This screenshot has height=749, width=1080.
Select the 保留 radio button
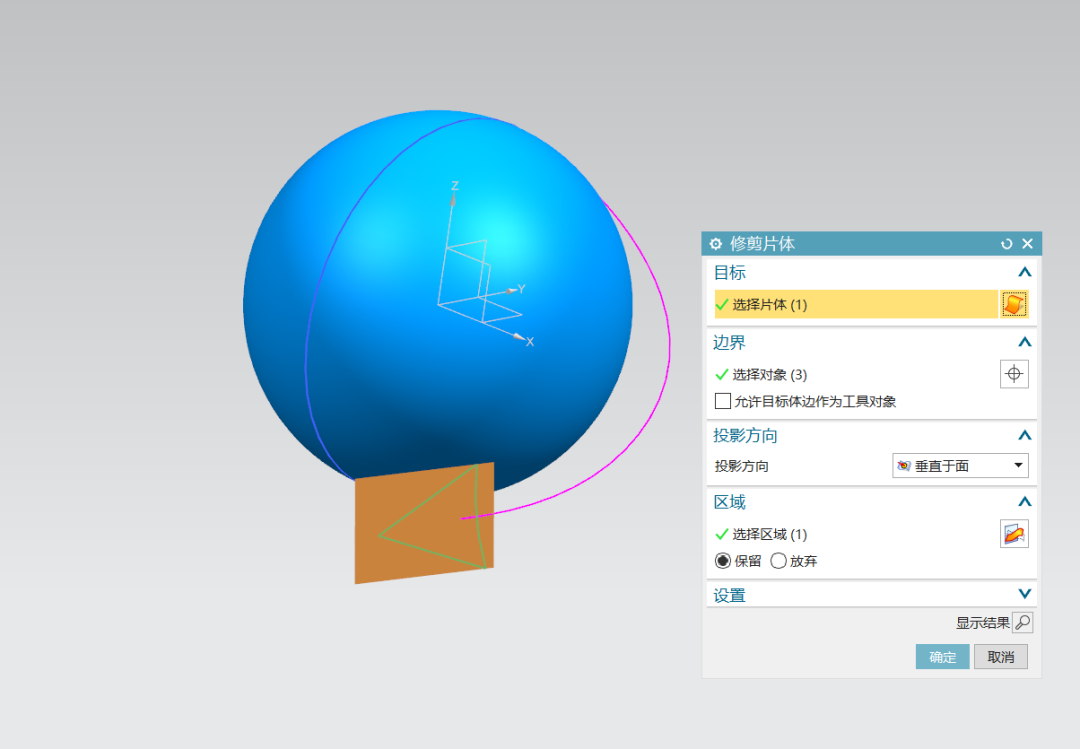point(723,561)
